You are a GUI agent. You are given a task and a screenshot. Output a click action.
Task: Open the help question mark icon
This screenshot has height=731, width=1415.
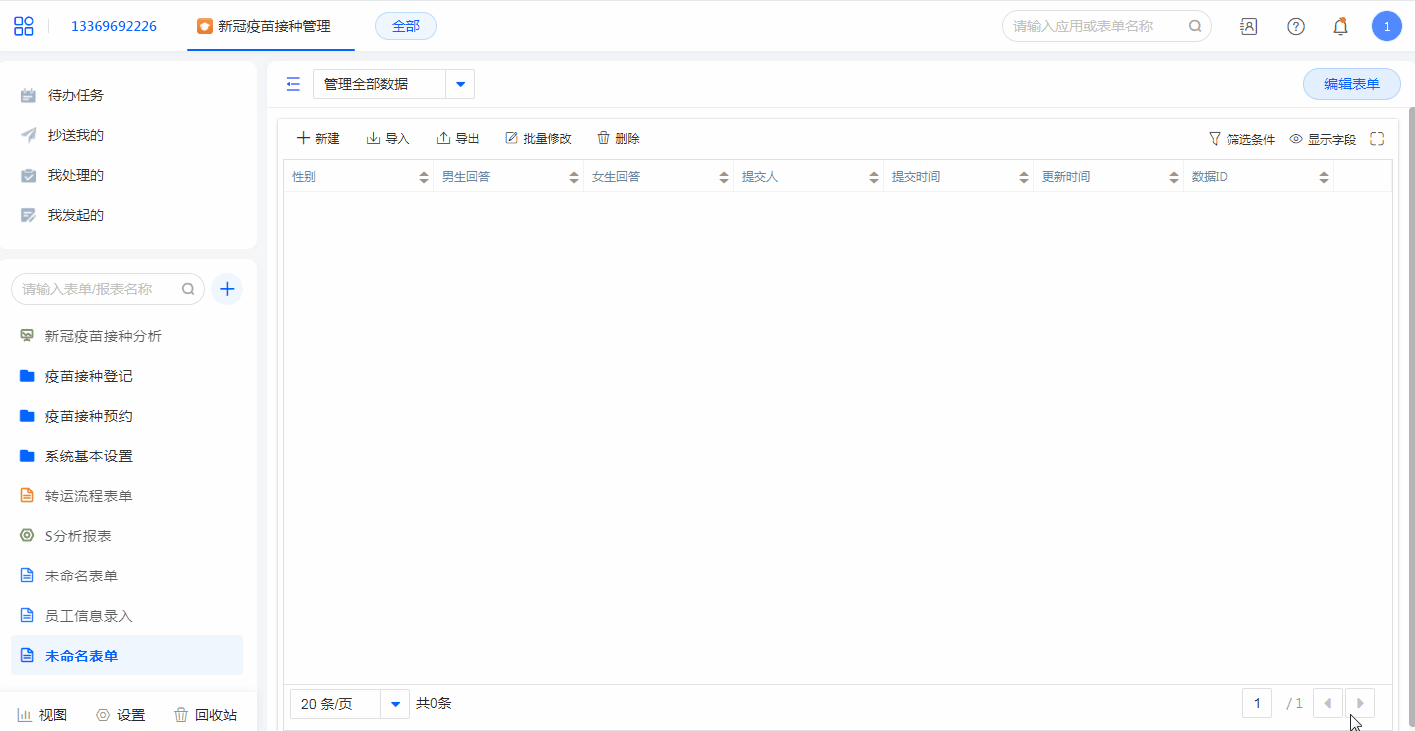tap(1295, 27)
